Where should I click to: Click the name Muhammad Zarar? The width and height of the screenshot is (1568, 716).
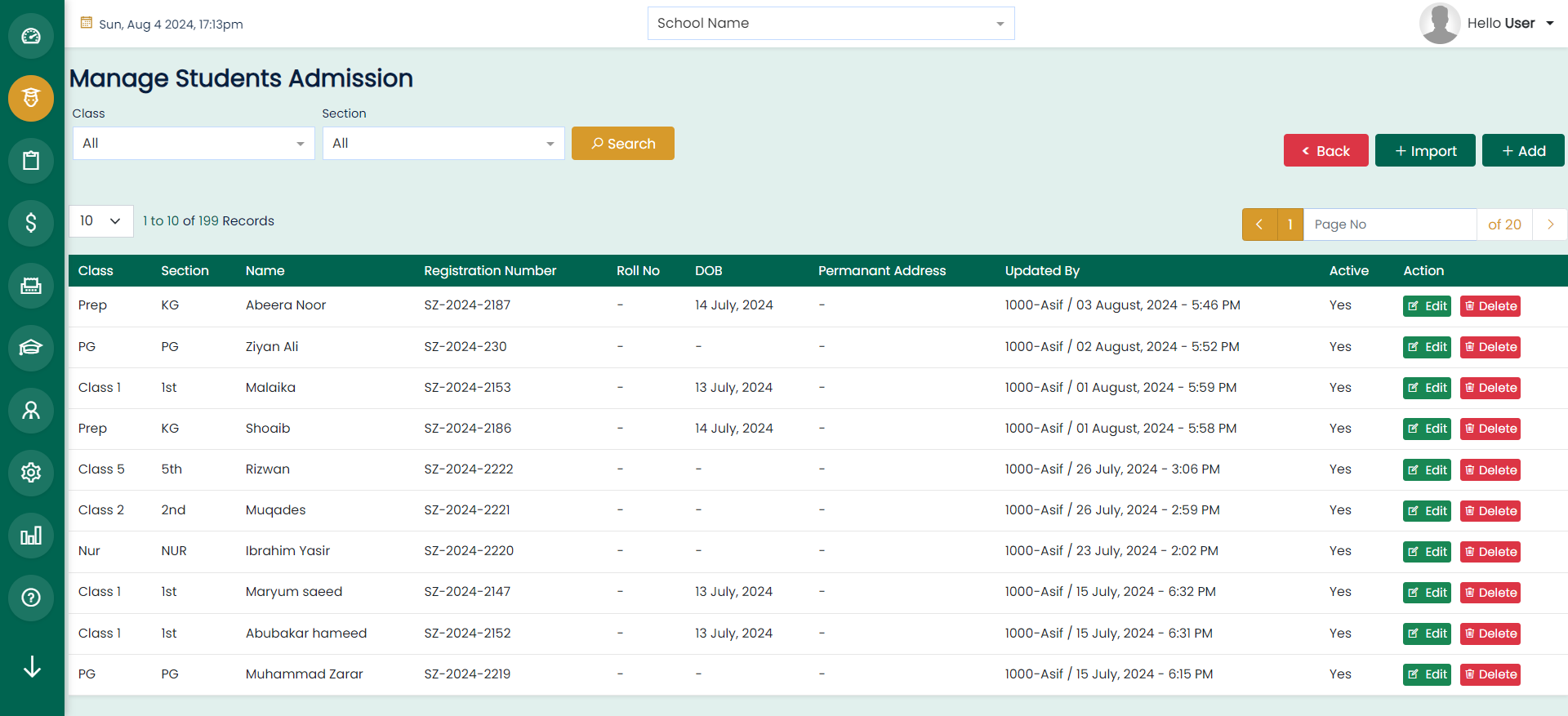(305, 674)
